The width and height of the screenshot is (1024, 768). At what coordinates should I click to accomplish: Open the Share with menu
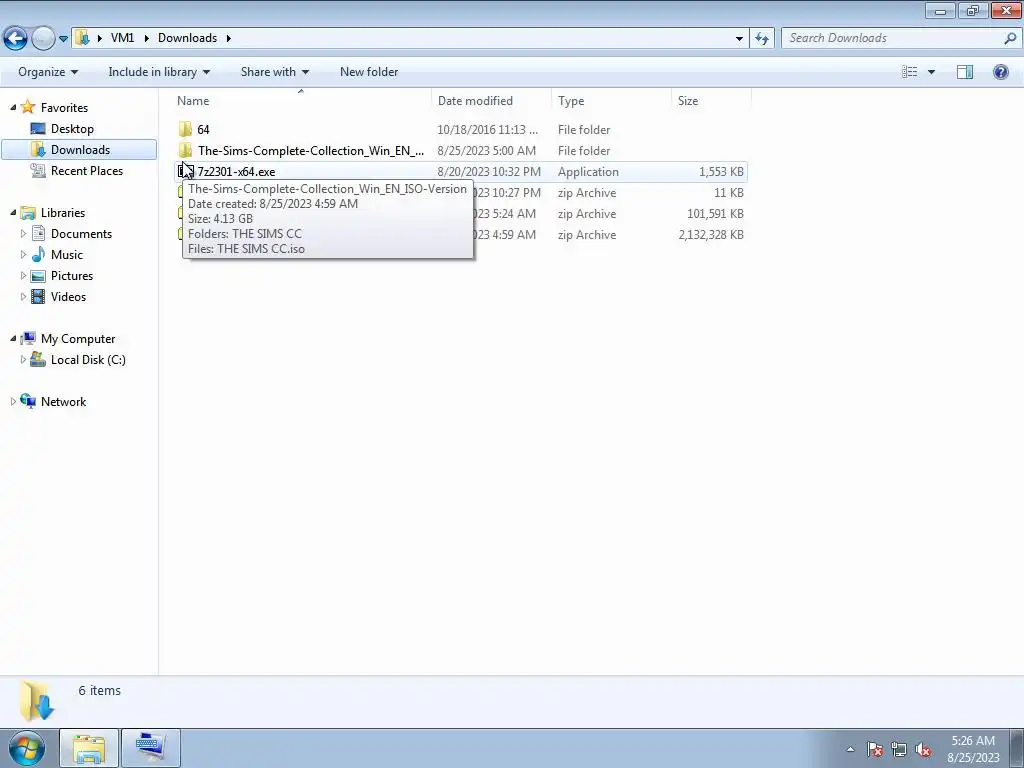click(275, 72)
